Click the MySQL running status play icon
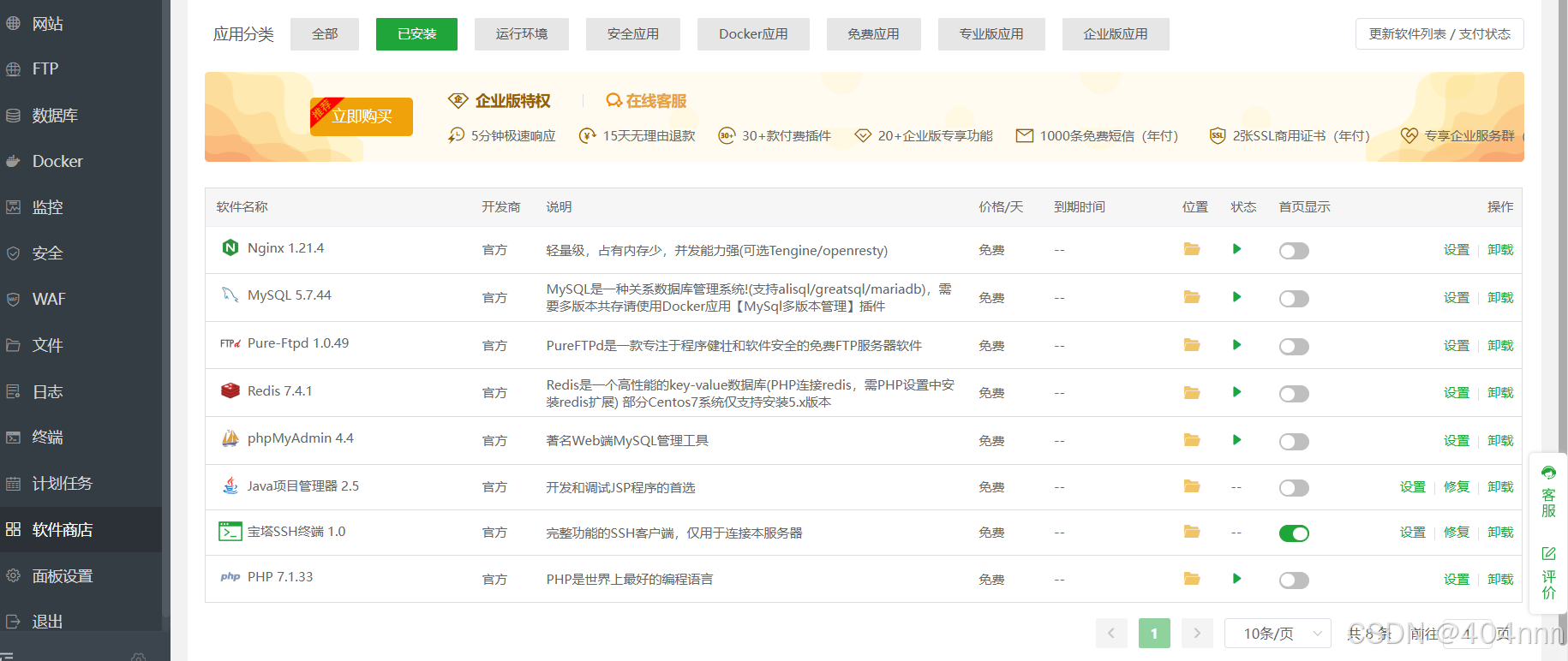The height and width of the screenshot is (661, 1568). tap(1236, 297)
